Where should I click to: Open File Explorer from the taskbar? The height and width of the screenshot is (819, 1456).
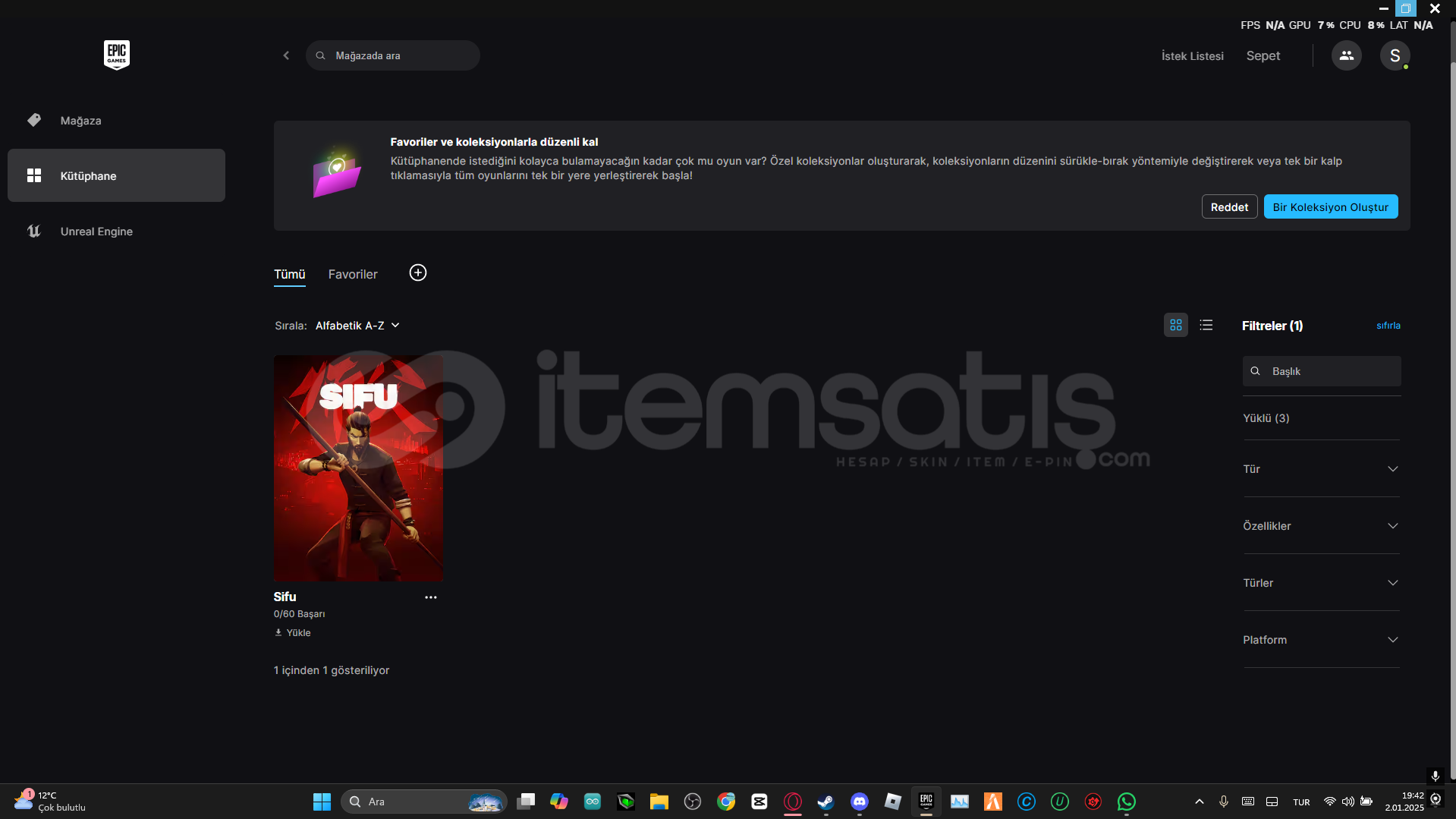pyautogui.click(x=659, y=802)
